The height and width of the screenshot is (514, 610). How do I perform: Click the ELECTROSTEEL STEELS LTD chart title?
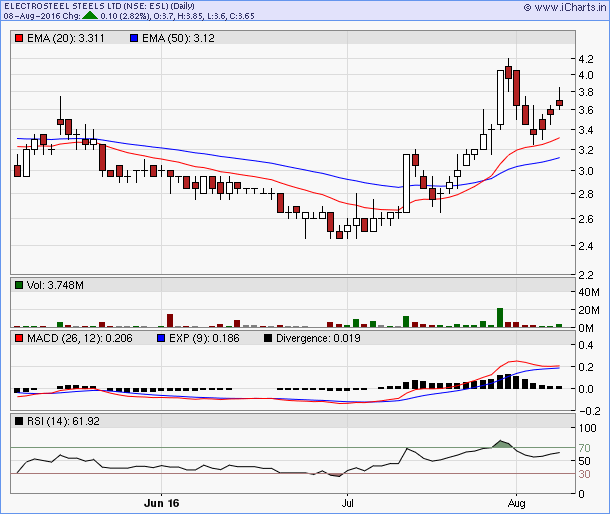99,6
